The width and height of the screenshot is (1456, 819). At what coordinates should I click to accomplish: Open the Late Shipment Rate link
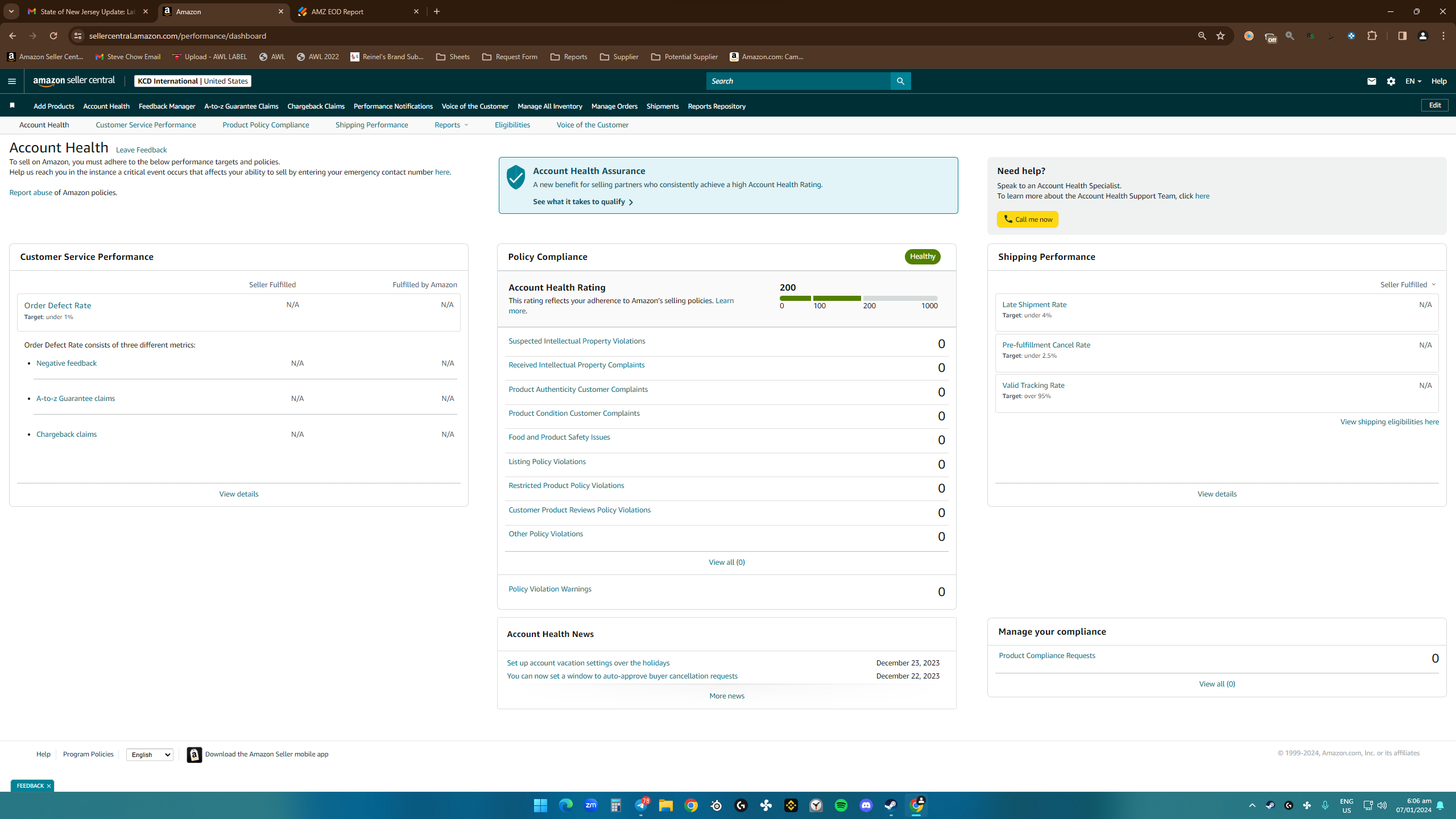[1034, 305]
